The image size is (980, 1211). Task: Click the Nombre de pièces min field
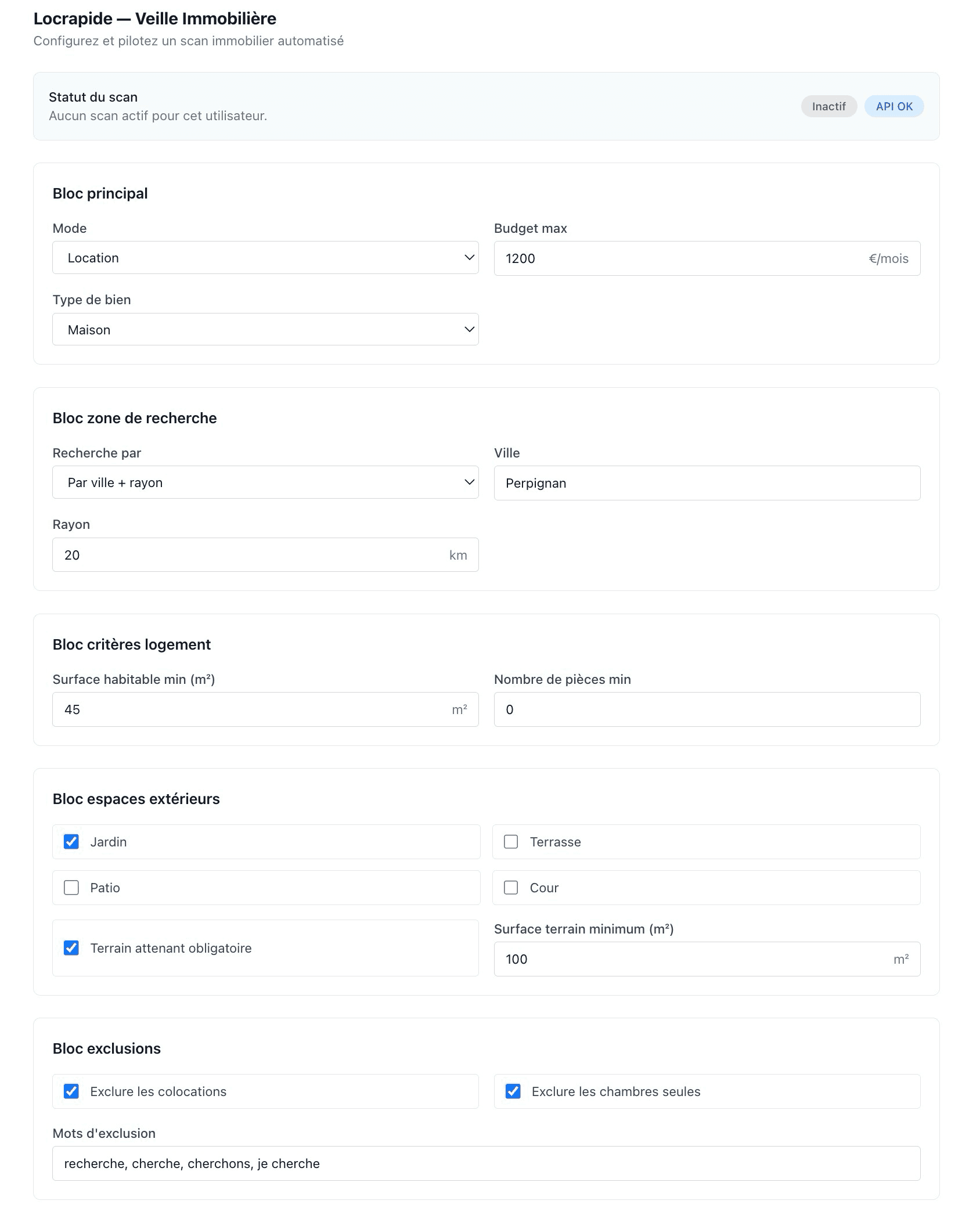[x=707, y=709]
